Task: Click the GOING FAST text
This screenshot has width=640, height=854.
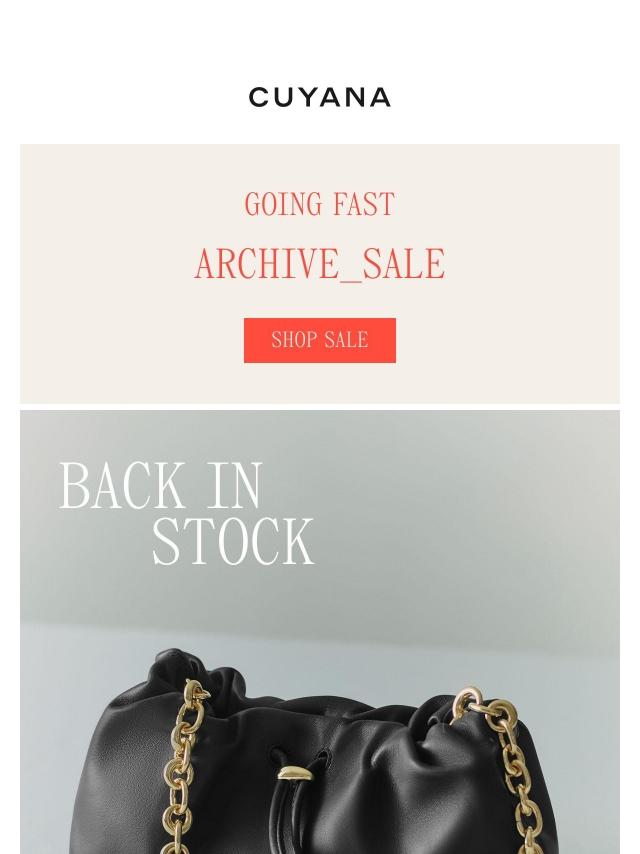Action: click(320, 205)
